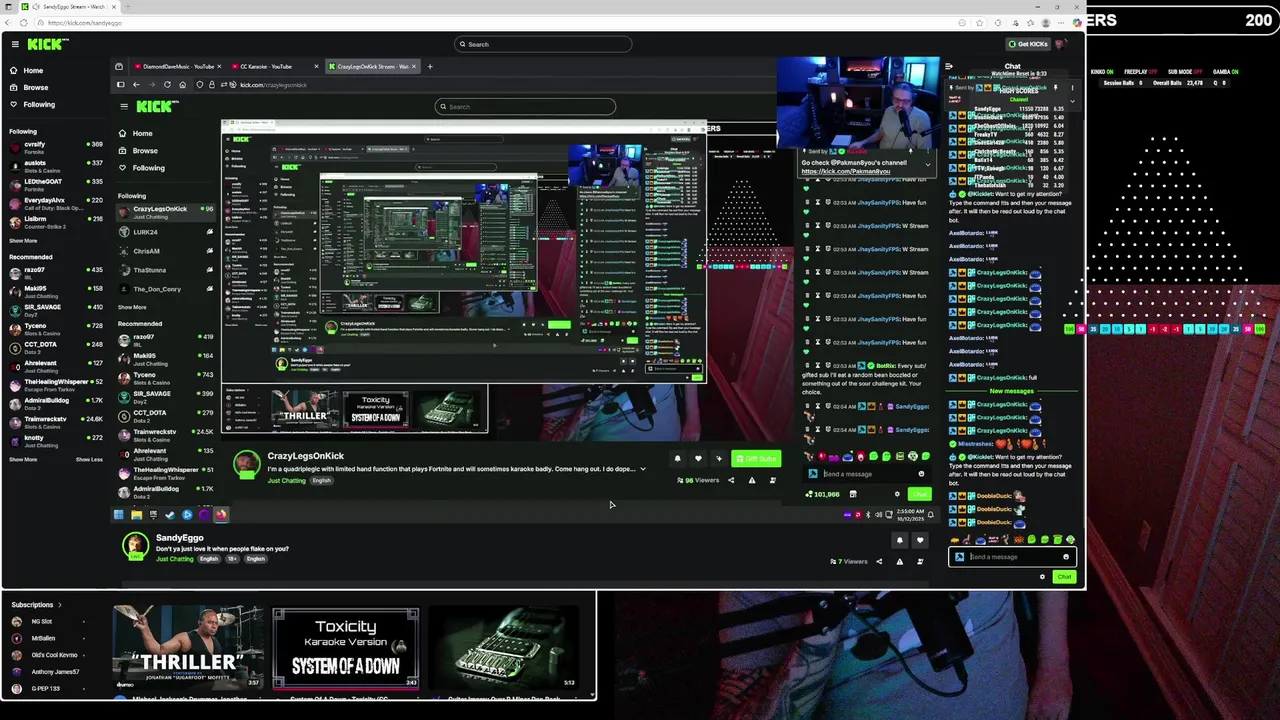Open outer chat pinned message options
Viewport: 1280px width, 720px height.
click(x=1072, y=87)
